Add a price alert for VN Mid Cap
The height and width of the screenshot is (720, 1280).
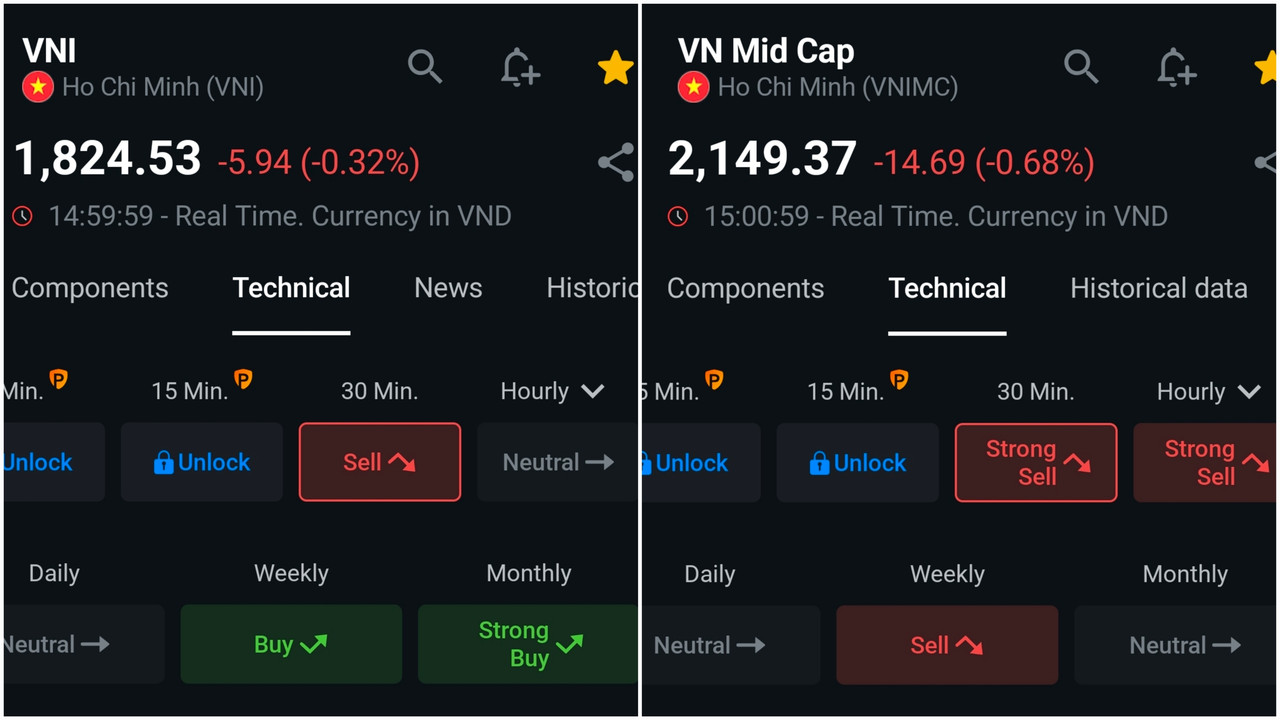1176,67
